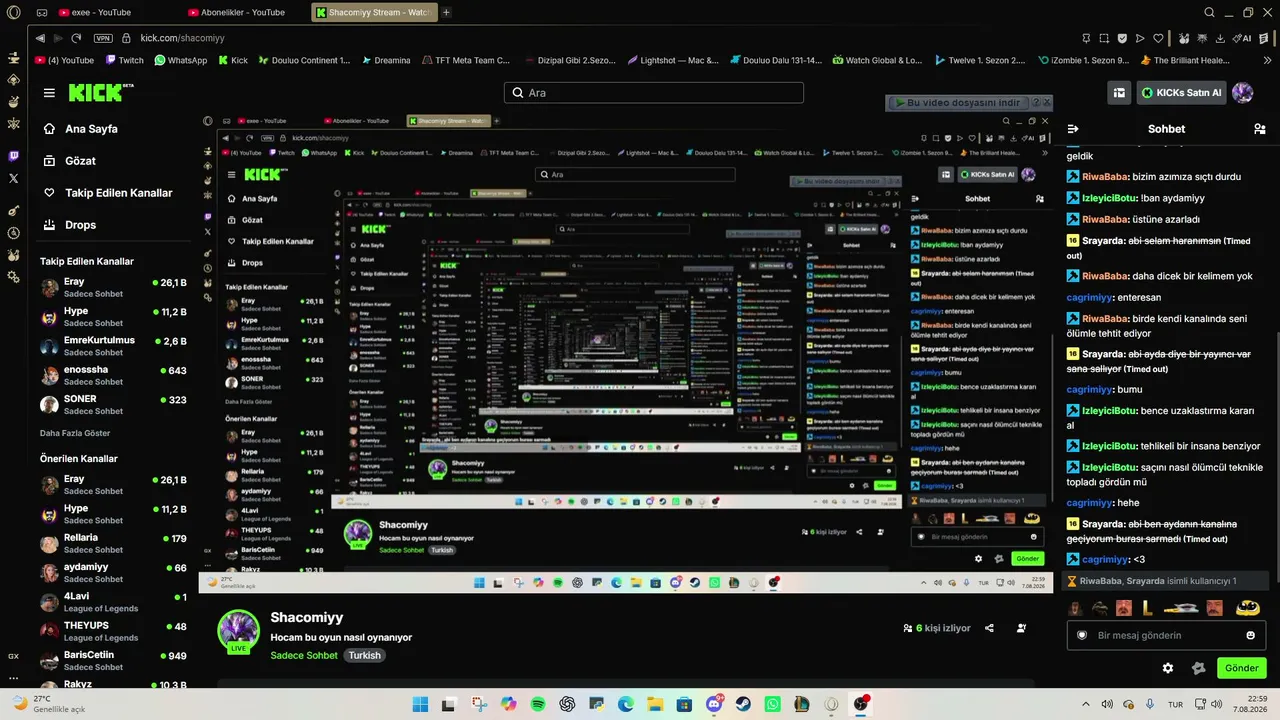Click the 6 kişi izliyor viewer count
This screenshot has width=1280, height=720.
[x=936, y=628]
